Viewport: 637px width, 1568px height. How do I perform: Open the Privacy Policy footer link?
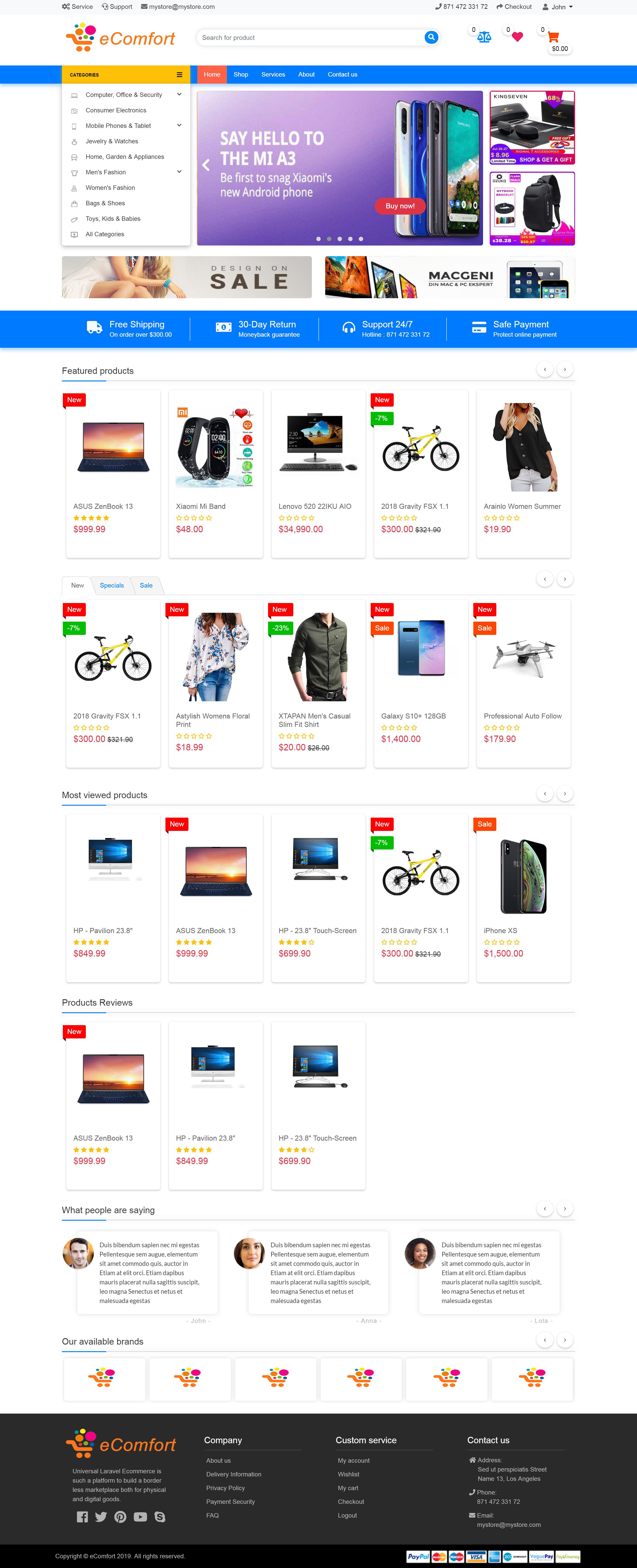(226, 1488)
